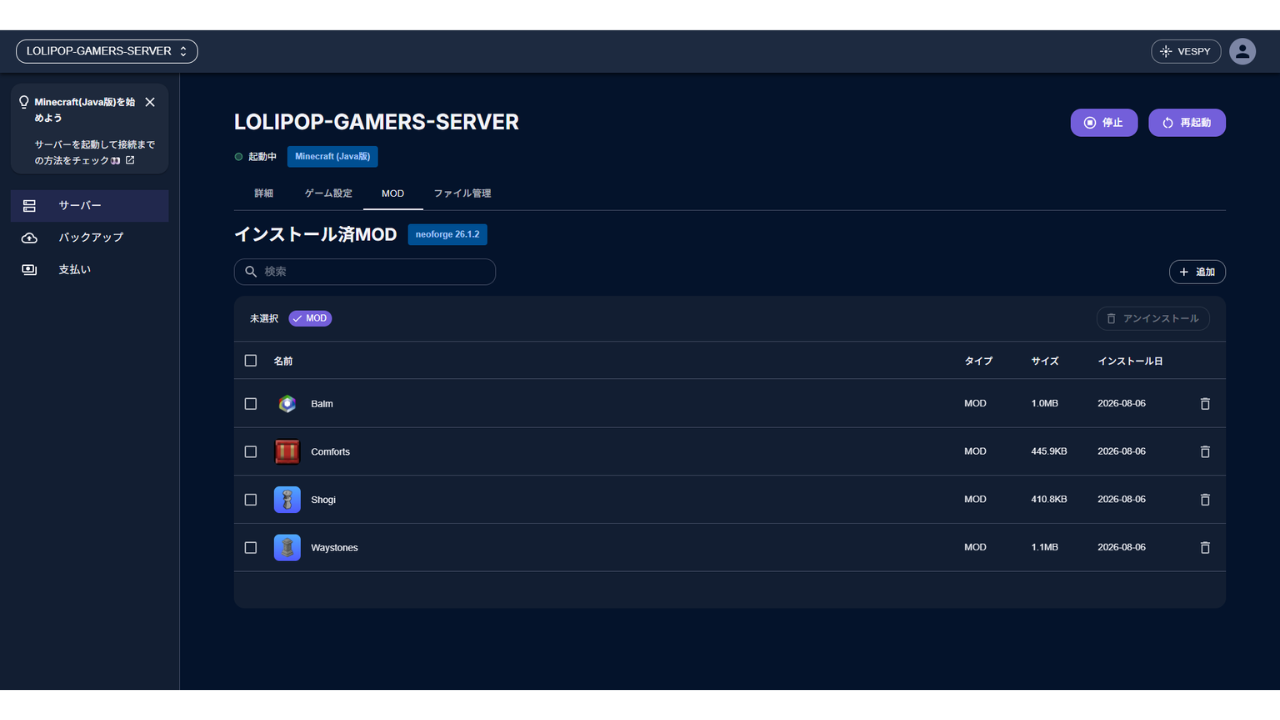Check the Comforts mod checkbox
The height and width of the screenshot is (720, 1280).
[251, 452]
